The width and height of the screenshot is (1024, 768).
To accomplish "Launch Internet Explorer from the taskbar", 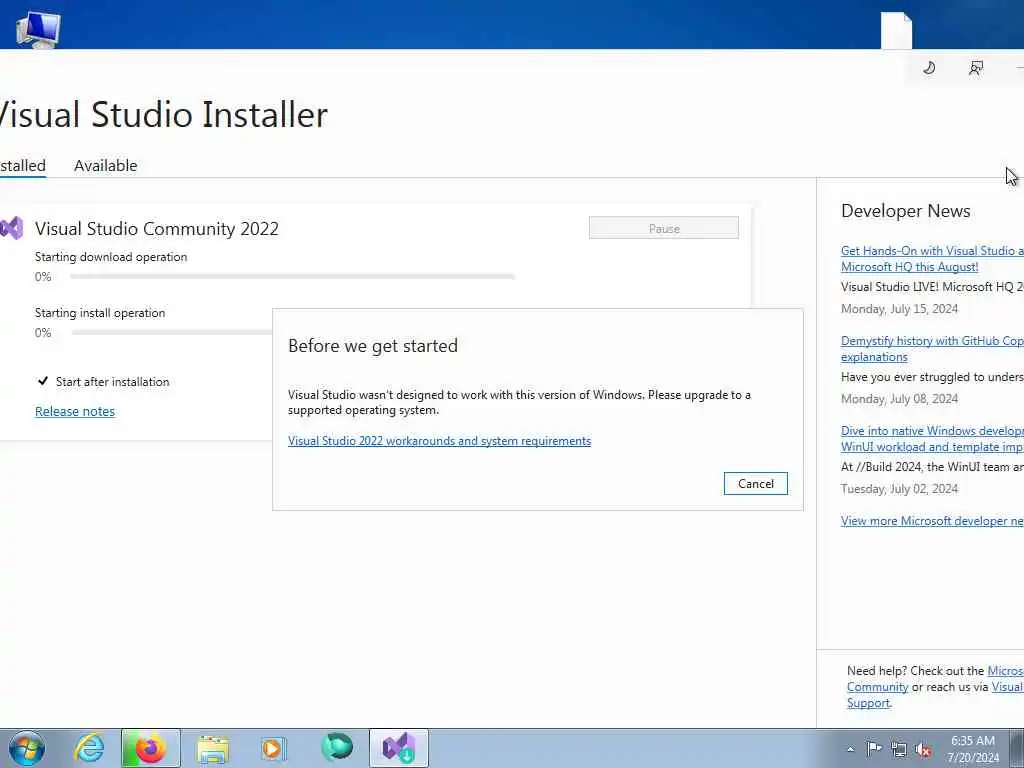I will (x=89, y=748).
